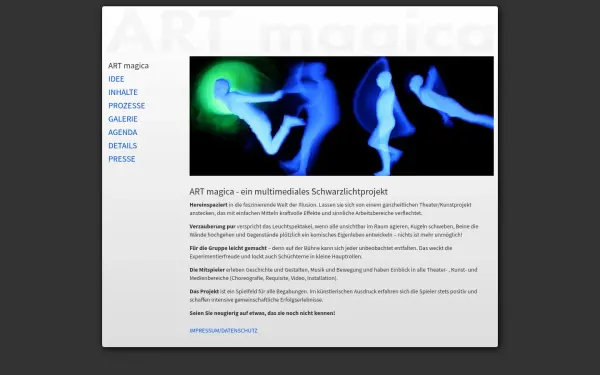The height and width of the screenshot is (375, 600).
Task: Click the bold text 'Das Projekt'
Action: 204,292
